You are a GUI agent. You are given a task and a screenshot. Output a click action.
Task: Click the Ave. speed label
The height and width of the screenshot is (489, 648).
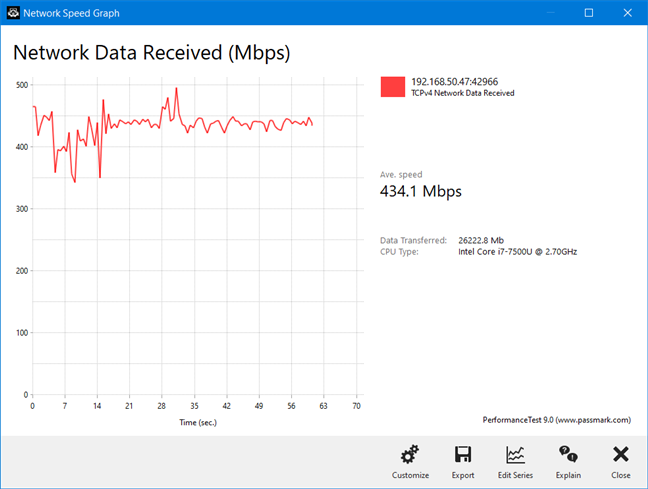[401, 174]
